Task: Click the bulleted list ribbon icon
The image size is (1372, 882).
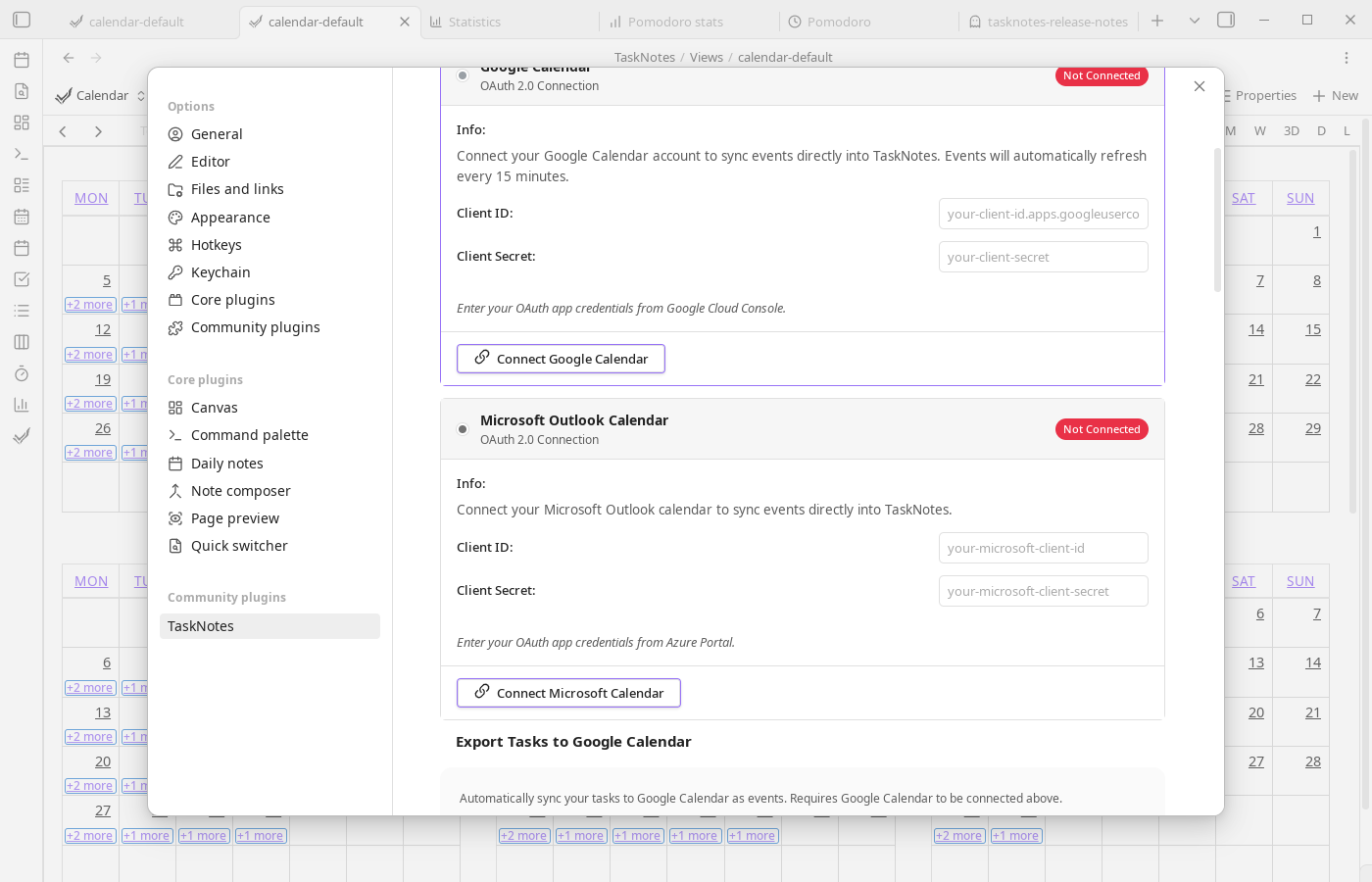Action: (x=22, y=311)
